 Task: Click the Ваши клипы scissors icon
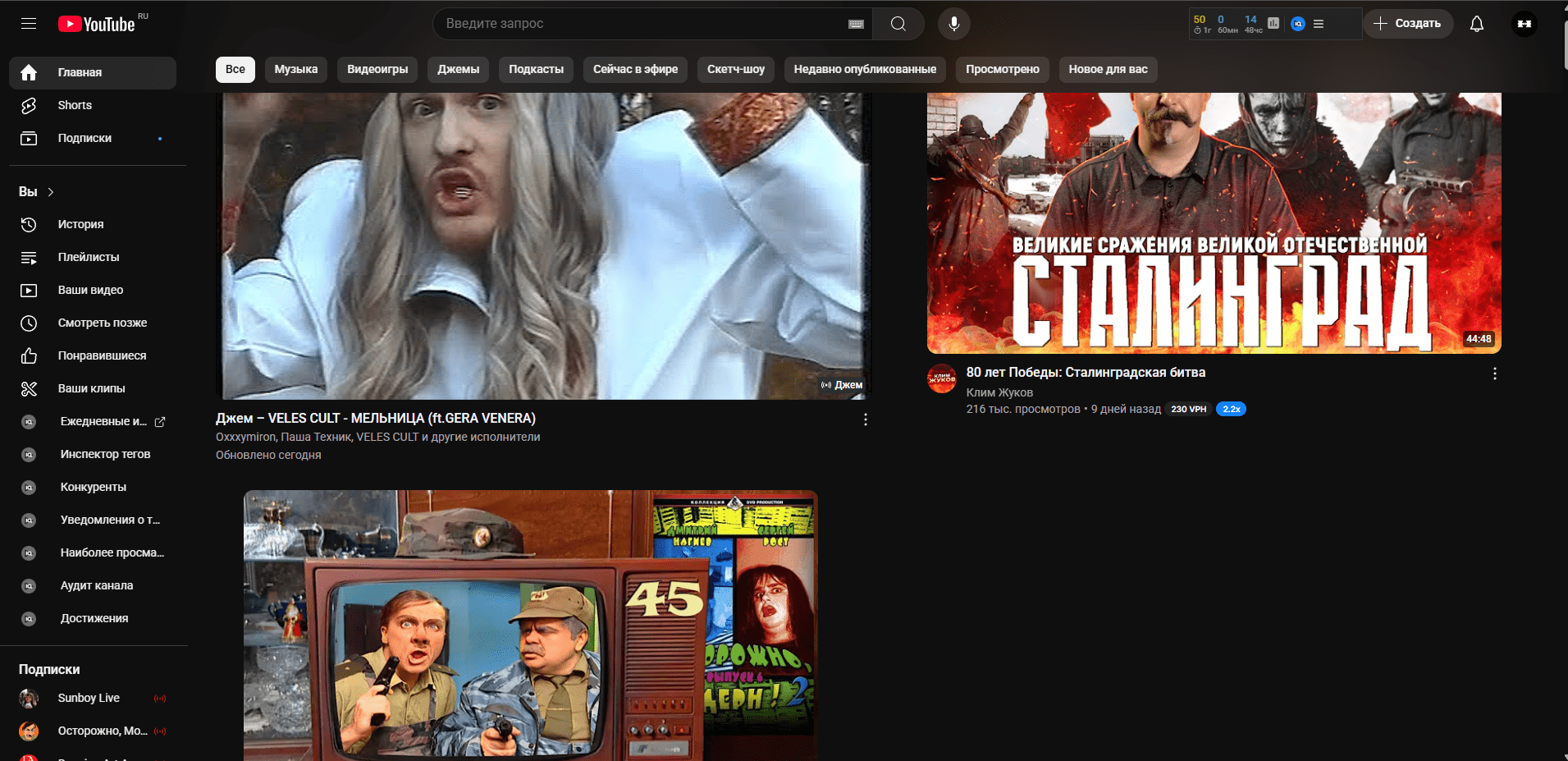pyautogui.click(x=29, y=388)
